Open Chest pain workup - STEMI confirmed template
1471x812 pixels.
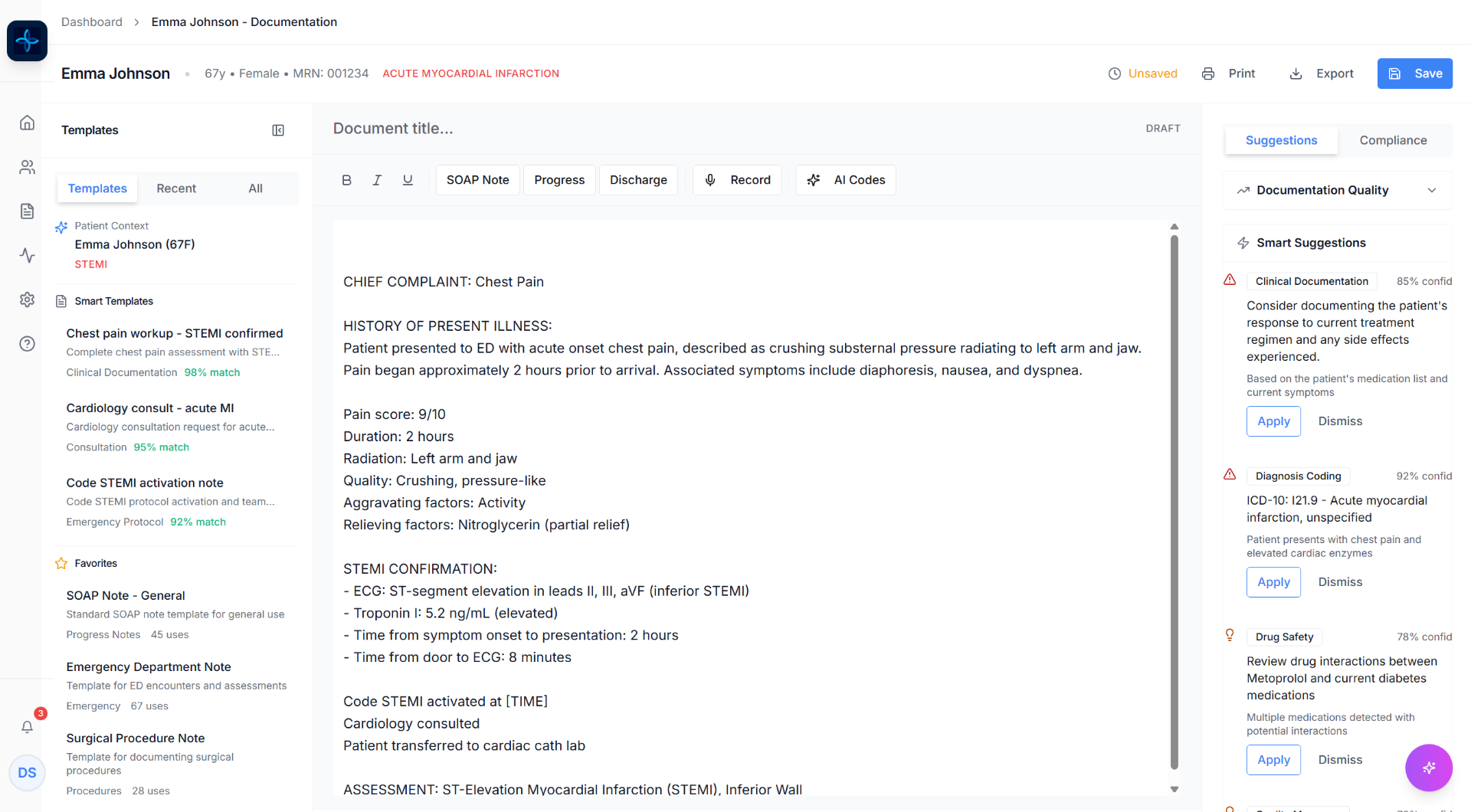176,352
